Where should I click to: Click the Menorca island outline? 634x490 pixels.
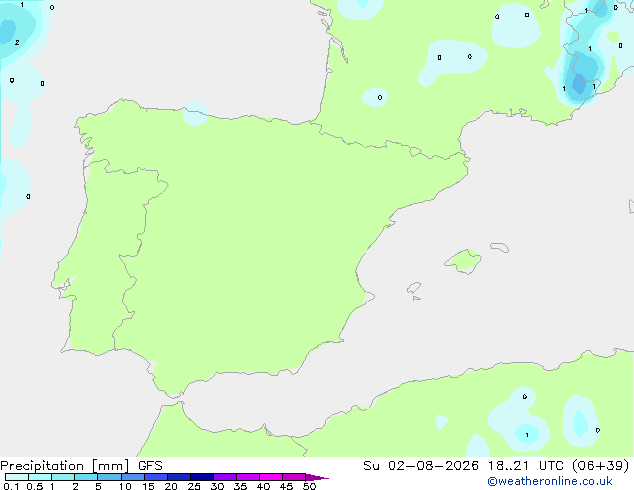[500, 247]
